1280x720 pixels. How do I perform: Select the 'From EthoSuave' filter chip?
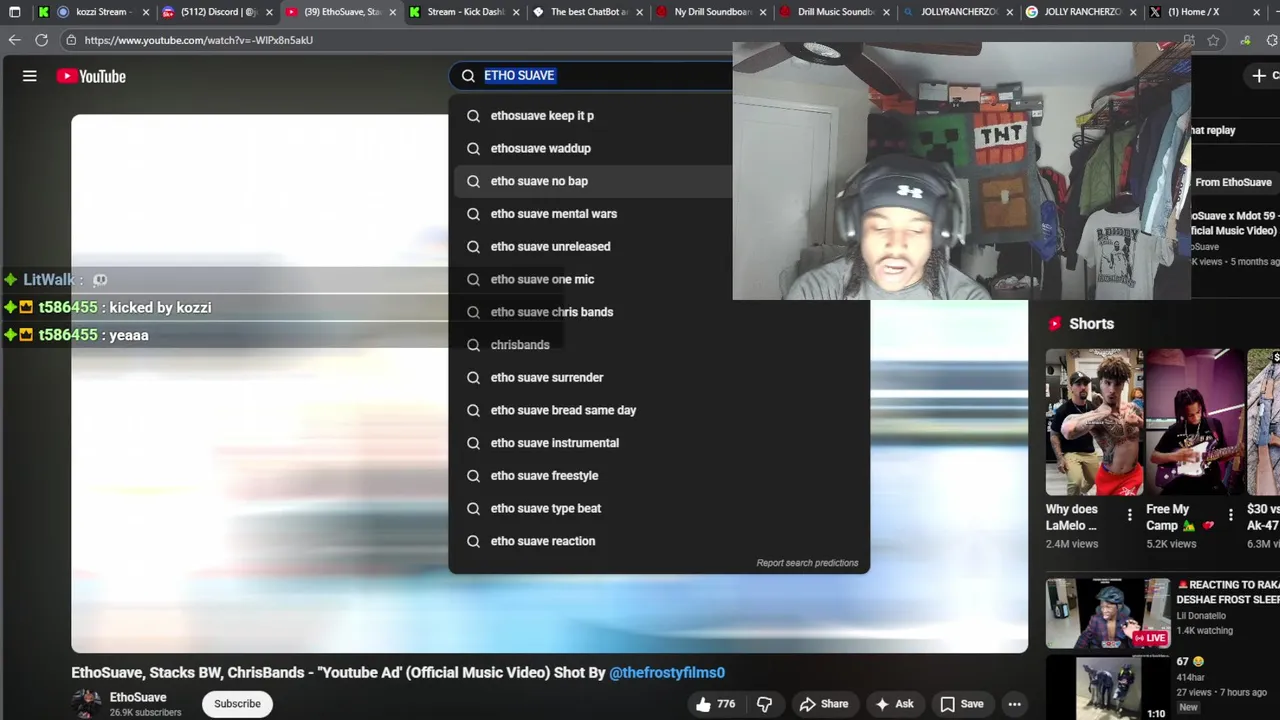tap(1233, 182)
